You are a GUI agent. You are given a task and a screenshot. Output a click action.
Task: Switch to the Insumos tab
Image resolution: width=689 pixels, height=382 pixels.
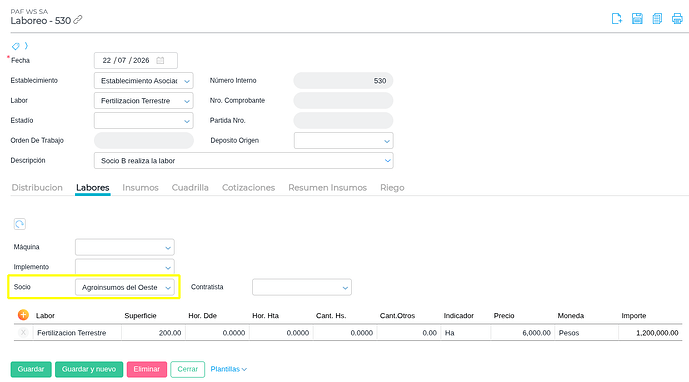click(140, 188)
